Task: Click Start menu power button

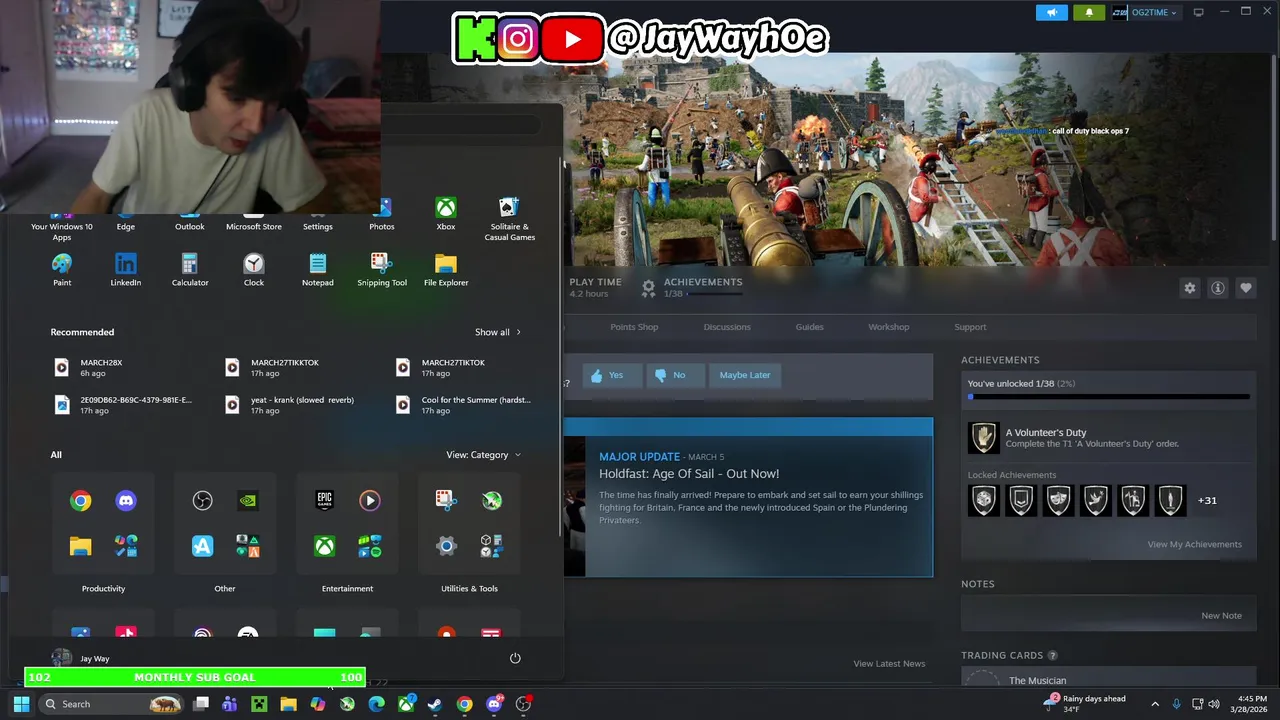Action: click(515, 658)
